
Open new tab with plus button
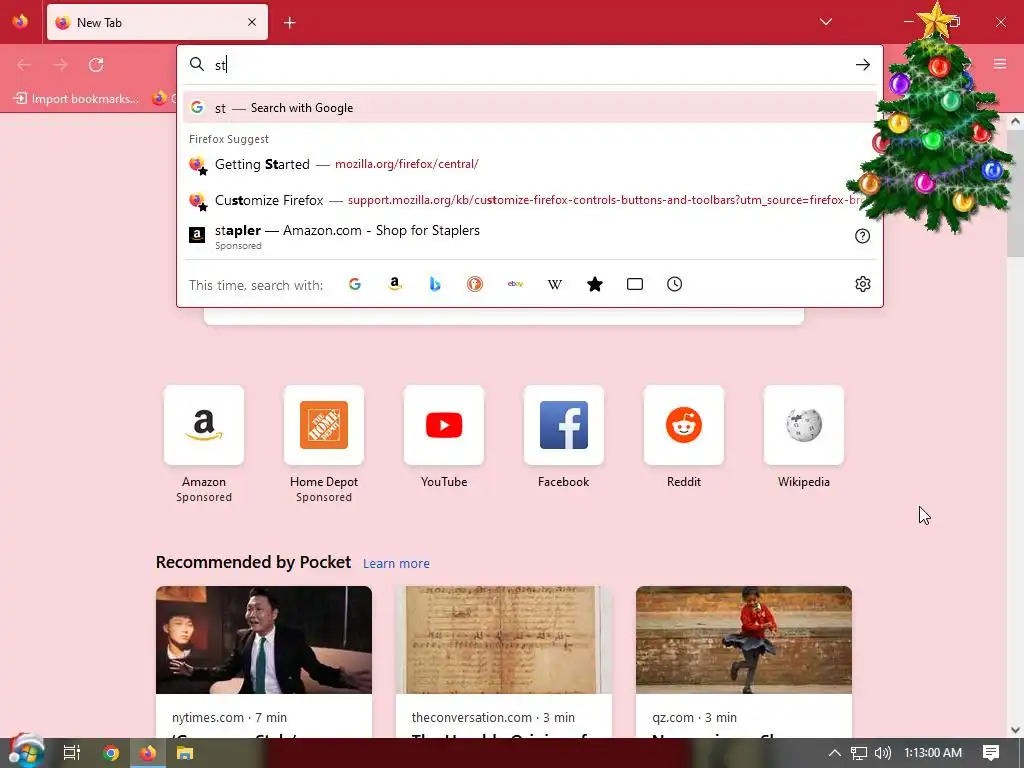pos(290,23)
